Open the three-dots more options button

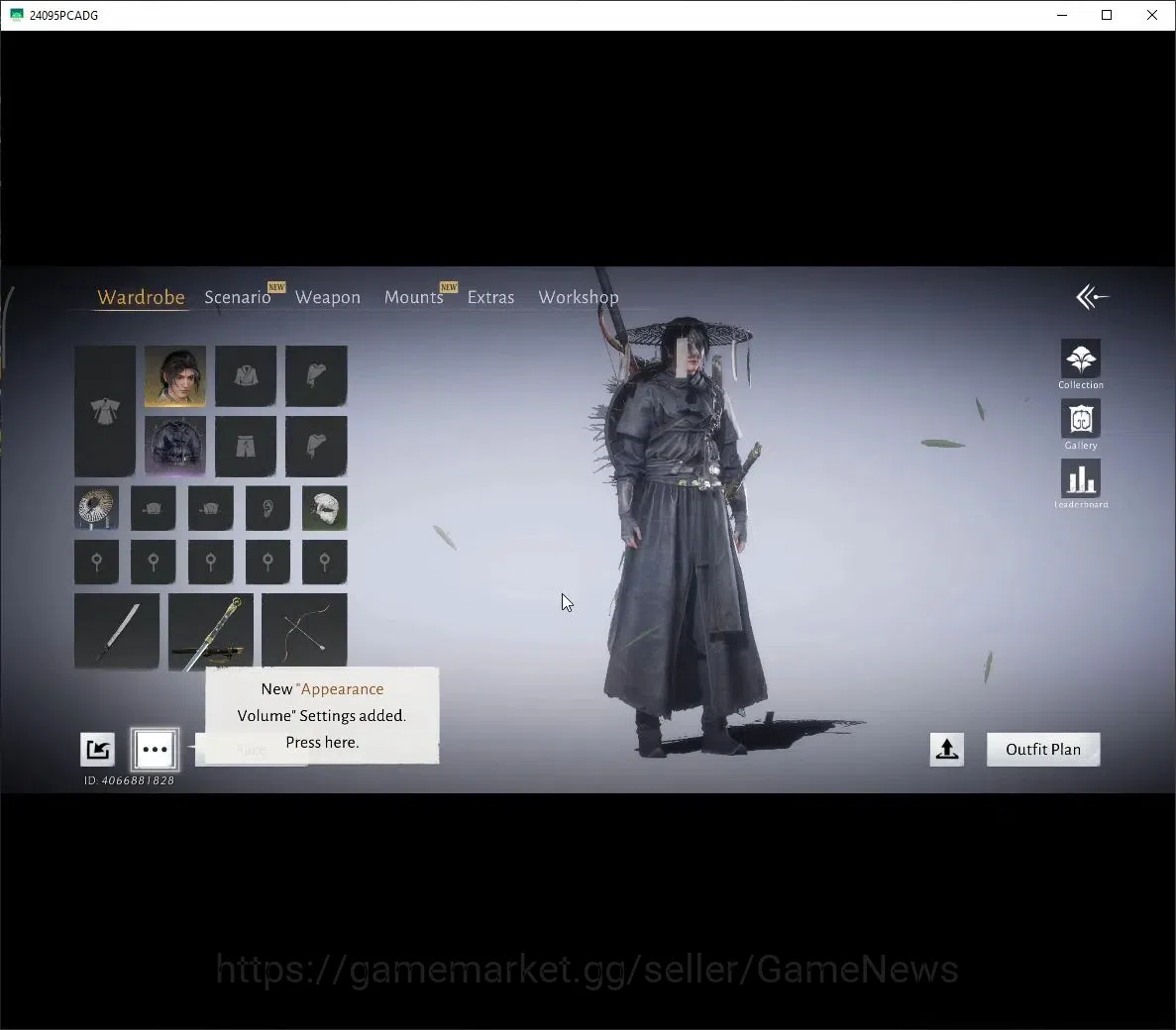pyautogui.click(x=155, y=749)
